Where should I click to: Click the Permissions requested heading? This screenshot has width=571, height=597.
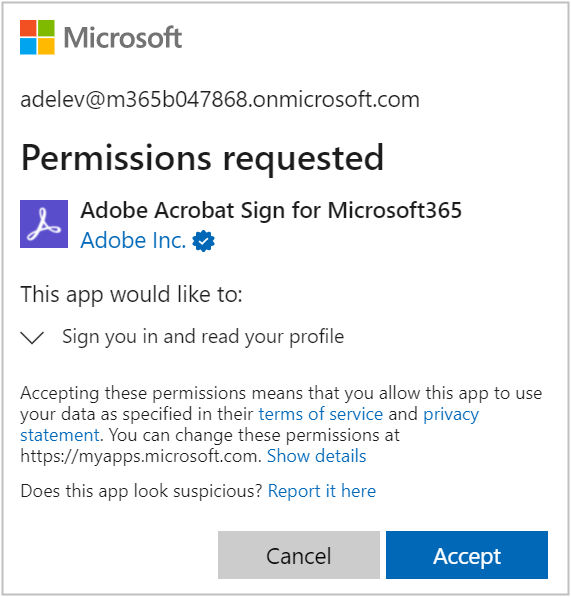click(202, 158)
